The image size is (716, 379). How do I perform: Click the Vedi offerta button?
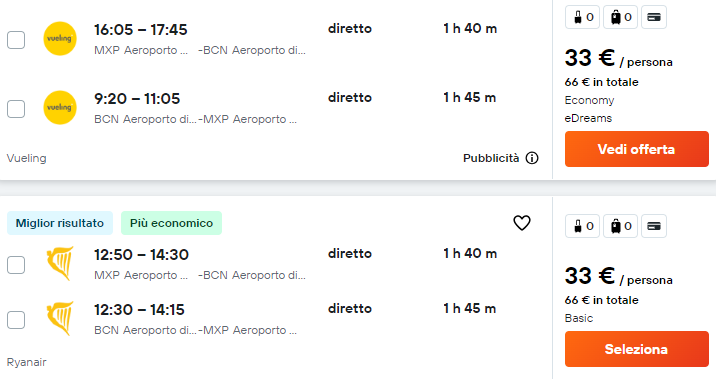pyautogui.click(x=637, y=149)
